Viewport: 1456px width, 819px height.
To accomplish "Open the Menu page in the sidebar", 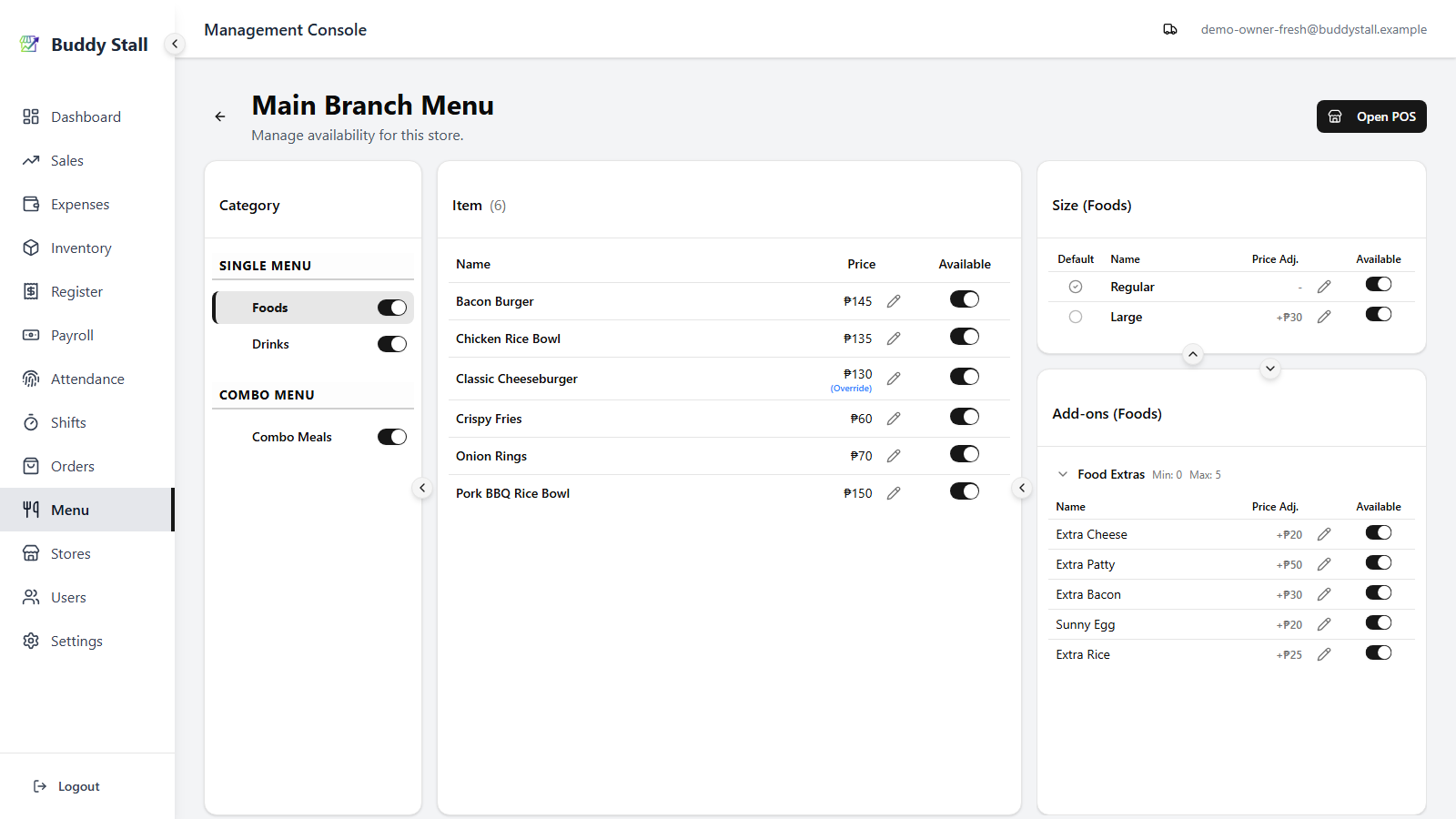I will pos(87,510).
